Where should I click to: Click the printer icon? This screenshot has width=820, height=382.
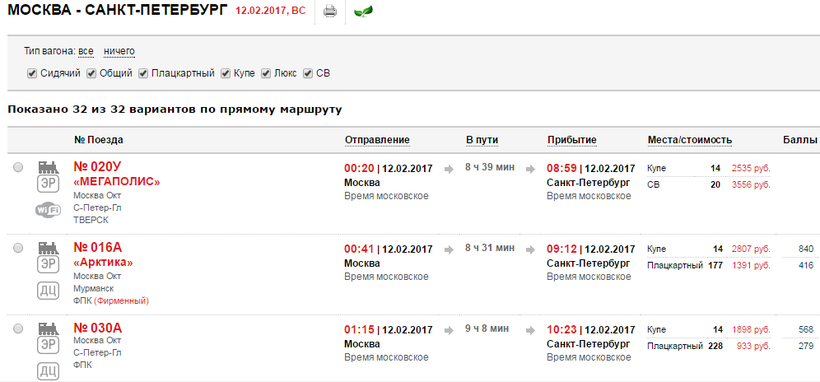(x=330, y=11)
